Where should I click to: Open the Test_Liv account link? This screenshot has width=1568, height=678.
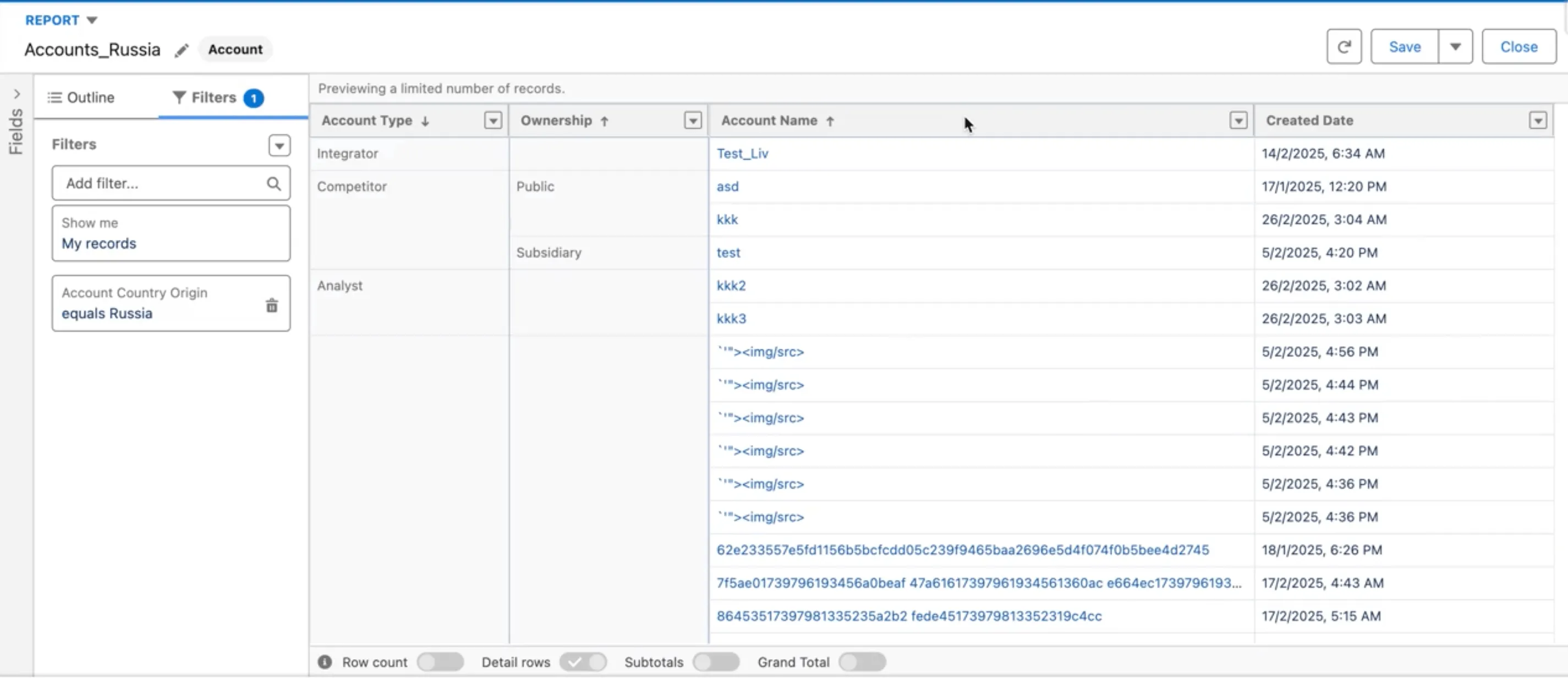point(742,154)
